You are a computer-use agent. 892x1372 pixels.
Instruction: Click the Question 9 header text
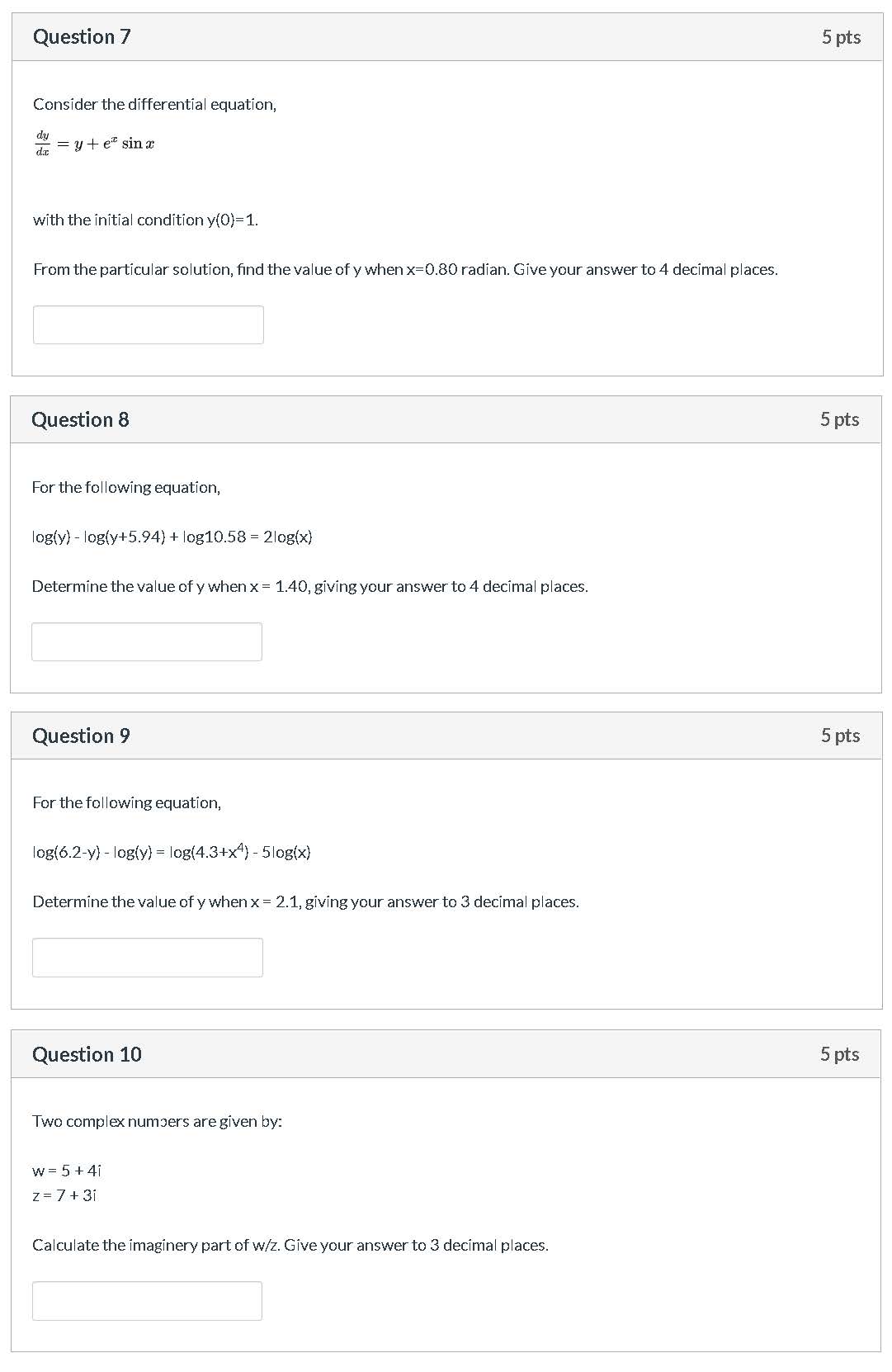[81, 736]
